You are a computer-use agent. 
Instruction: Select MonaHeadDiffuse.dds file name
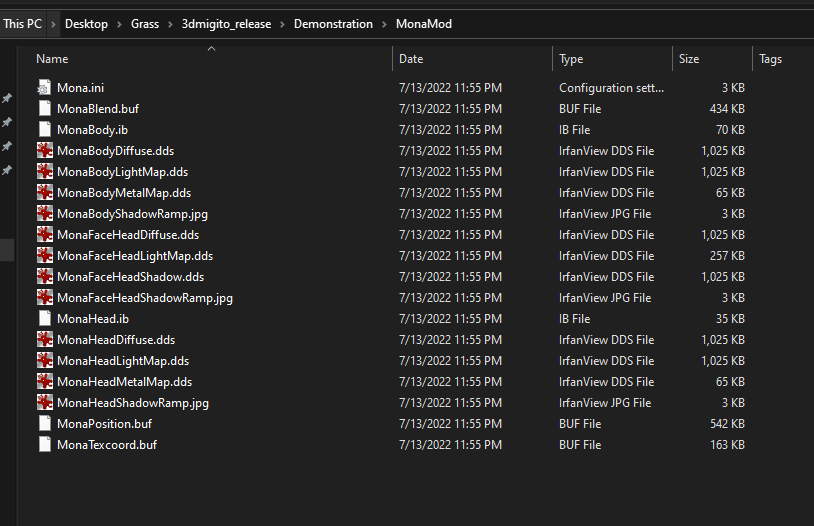(x=116, y=340)
